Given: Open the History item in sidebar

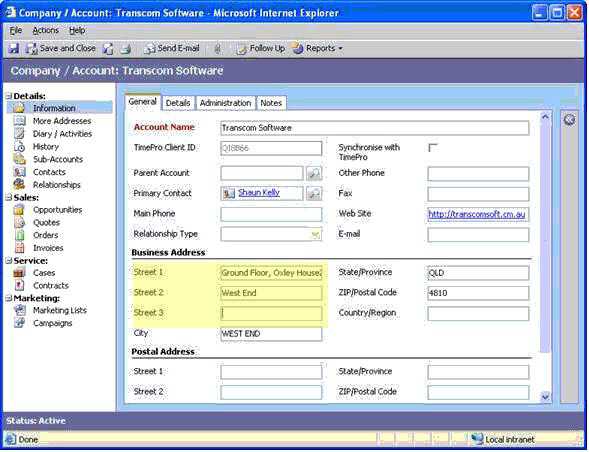Looking at the screenshot, I should coord(46,147).
